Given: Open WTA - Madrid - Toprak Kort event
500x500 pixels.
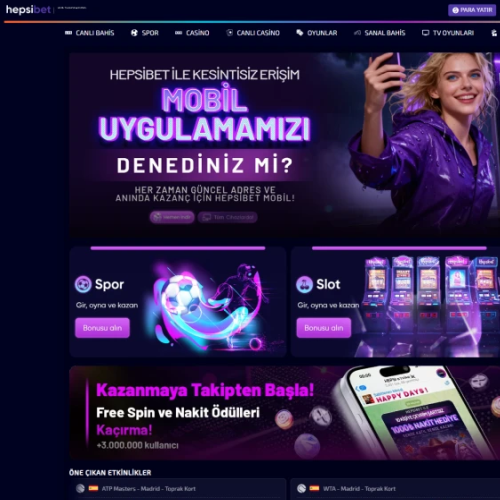Looking at the screenshot, I should 395,489.
